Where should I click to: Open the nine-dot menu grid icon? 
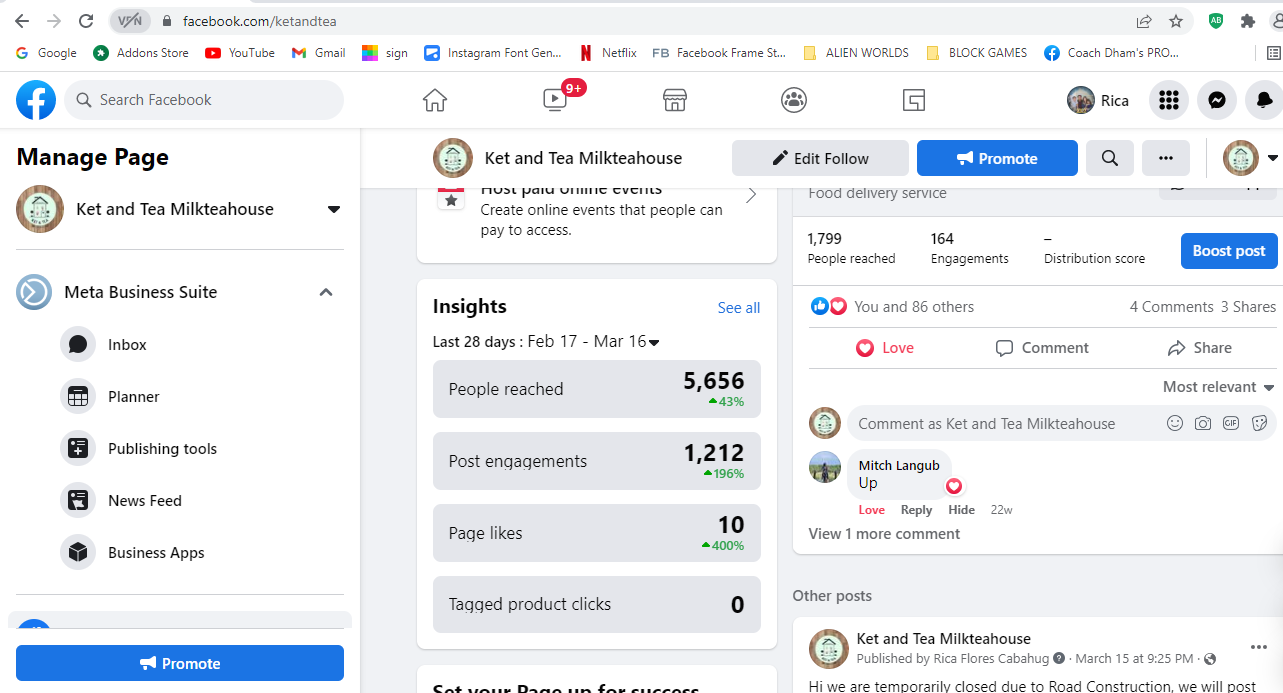pos(1167,100)
